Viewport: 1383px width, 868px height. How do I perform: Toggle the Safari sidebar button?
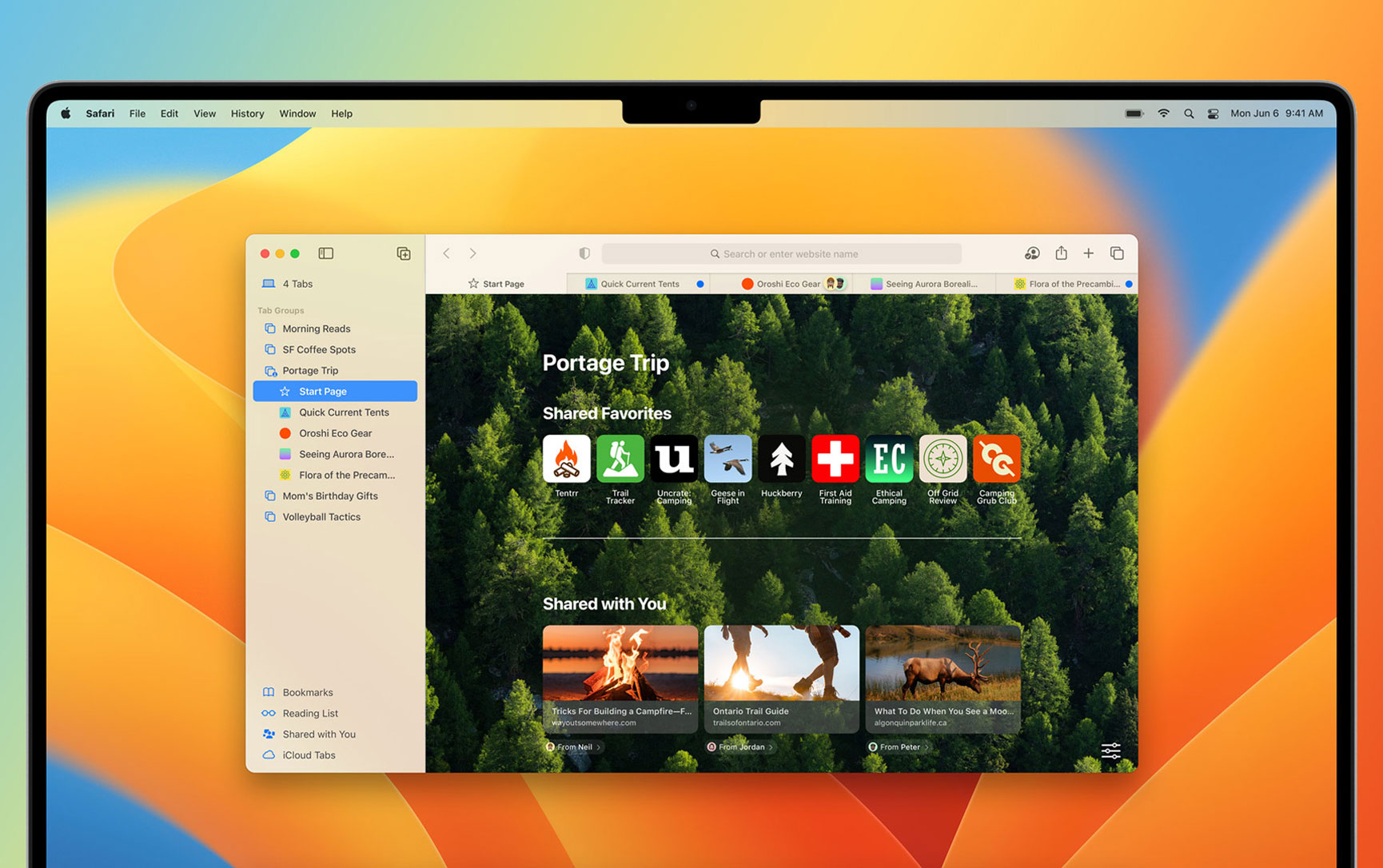coord(325,253)
